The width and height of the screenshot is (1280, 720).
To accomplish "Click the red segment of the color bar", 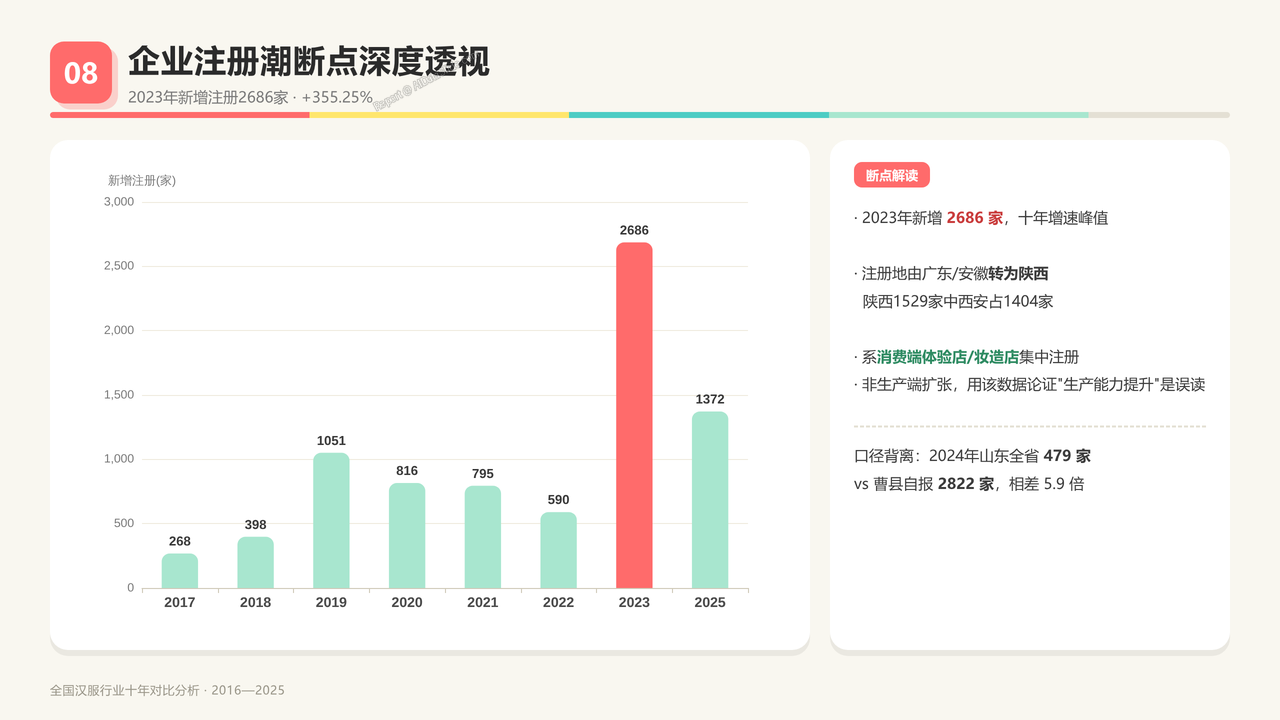I will (180, 115).
